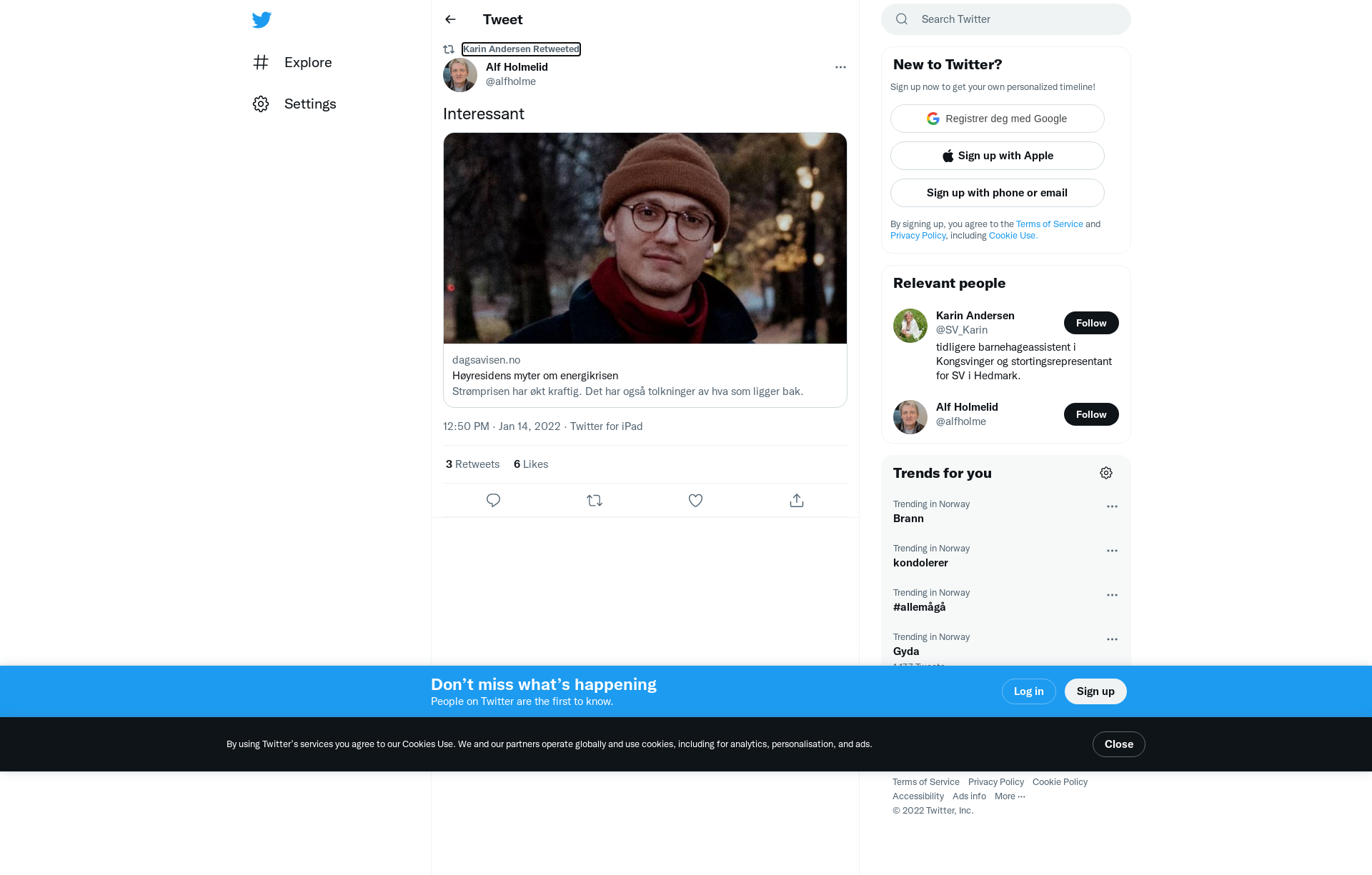Expand more options for kondolerer trend
1372x875 pixels.
(x=1112, y=551)
